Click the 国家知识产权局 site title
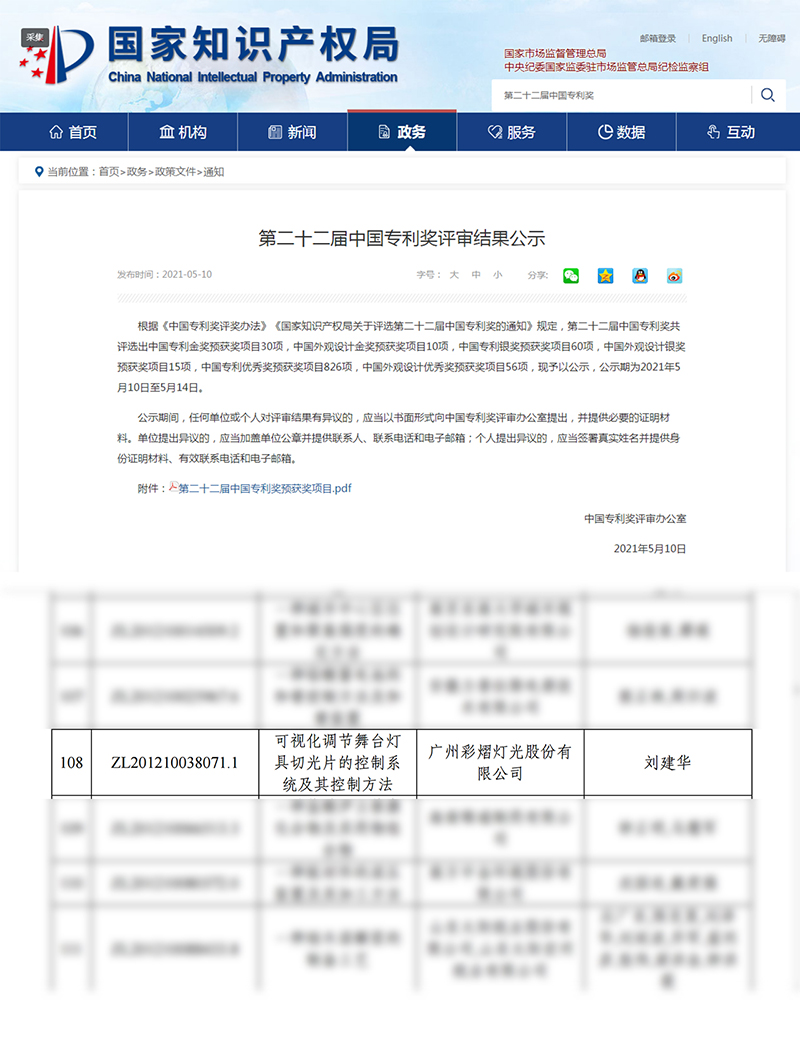Screen dimensions: 800x1044 pyautogui.click(x=254, y=44)
